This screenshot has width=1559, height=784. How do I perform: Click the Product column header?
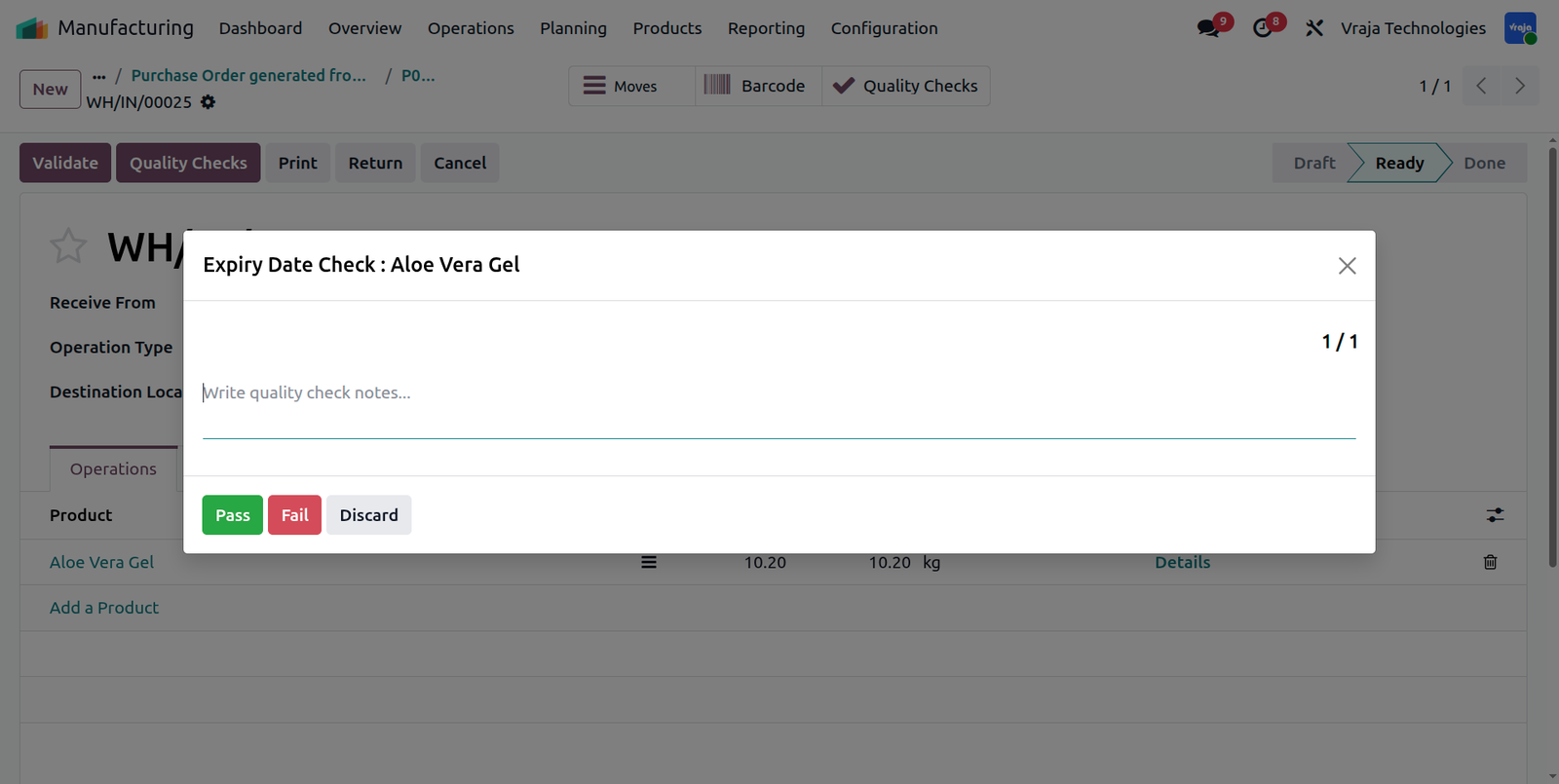(81, 515)
